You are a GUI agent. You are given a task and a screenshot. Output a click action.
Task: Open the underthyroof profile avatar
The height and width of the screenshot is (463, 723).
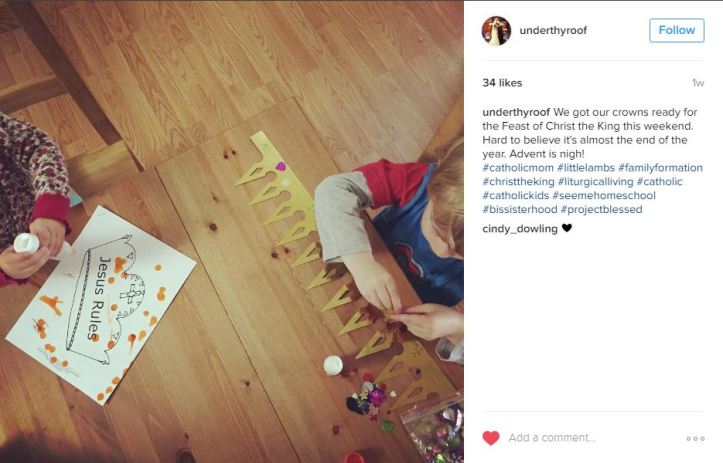tap(496, 30)
